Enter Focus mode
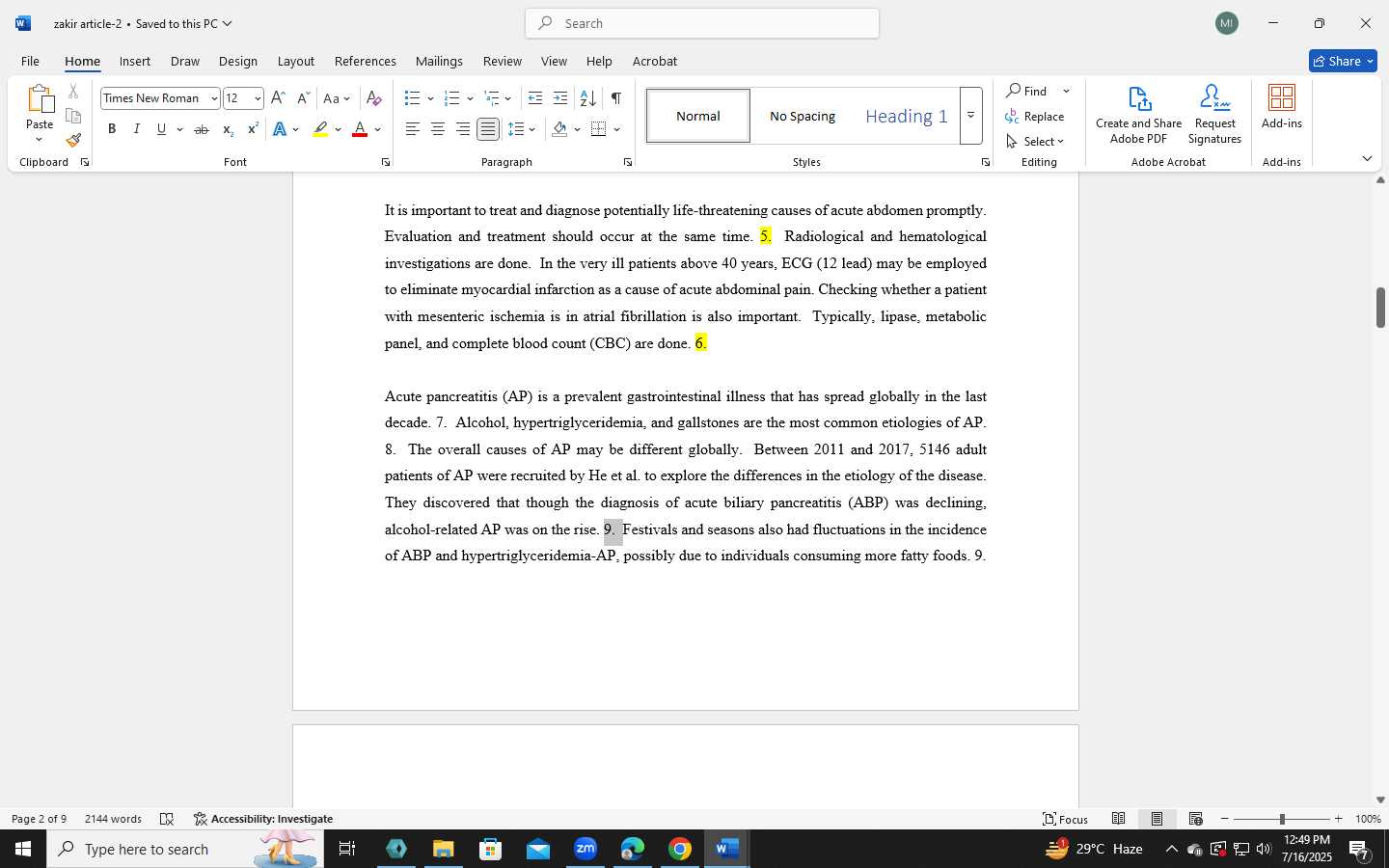Viewport: 1389px width, 868px height. pos(1066,819)
